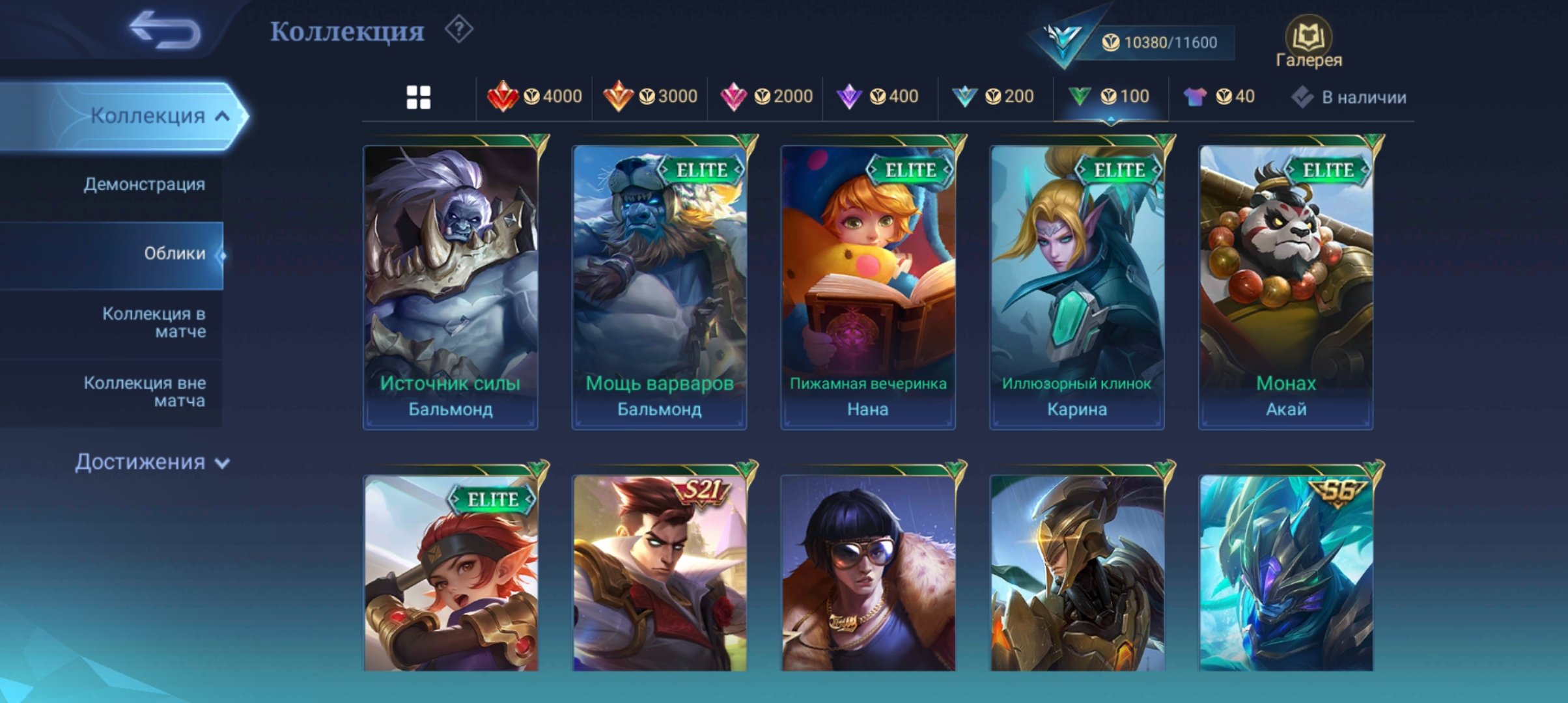Select the green gem 100 tab

tap(1110, 97)
